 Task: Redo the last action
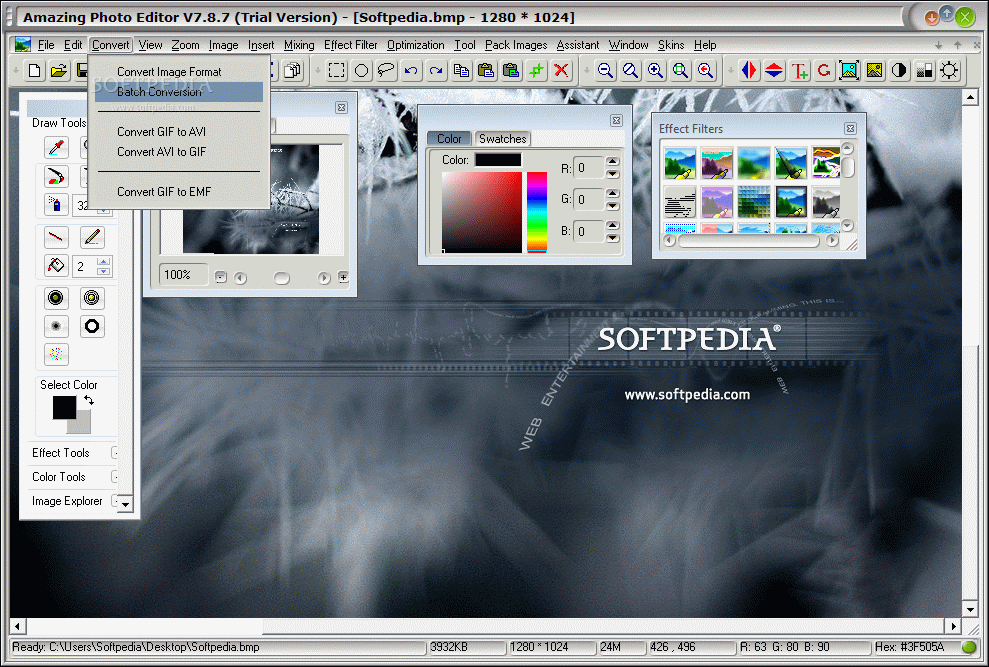point(436,70)
